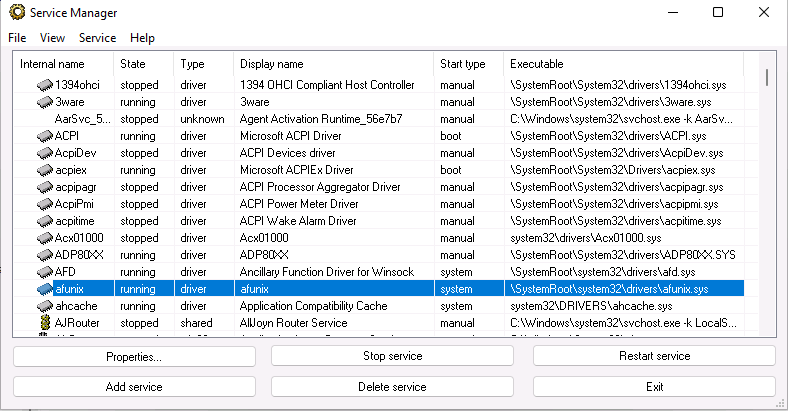Click the driver icon next to 1394ohci
The height and width of the screenshot is (411, 788).
point(44,85)
